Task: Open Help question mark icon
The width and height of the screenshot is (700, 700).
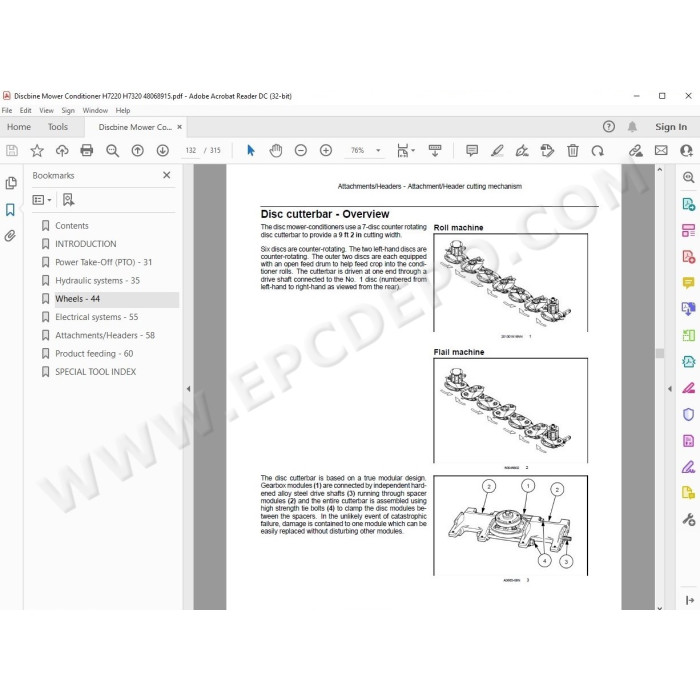Action: point(608,127)
